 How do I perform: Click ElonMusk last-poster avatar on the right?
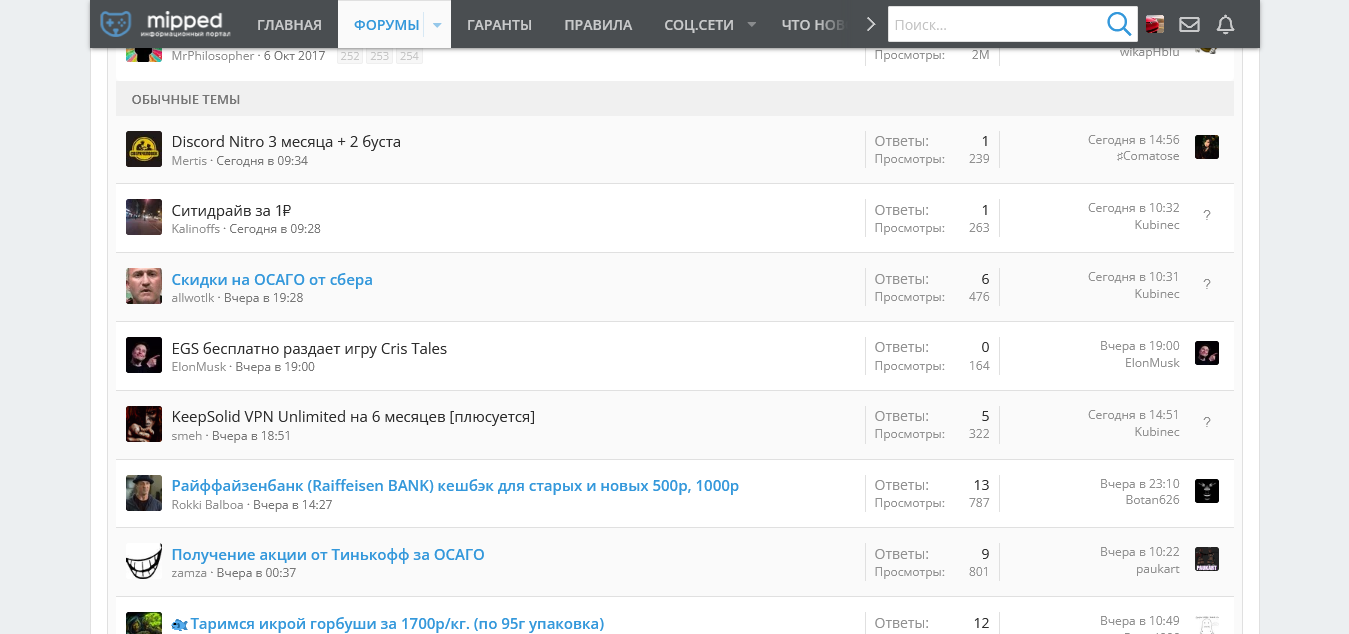[1207, 353]
